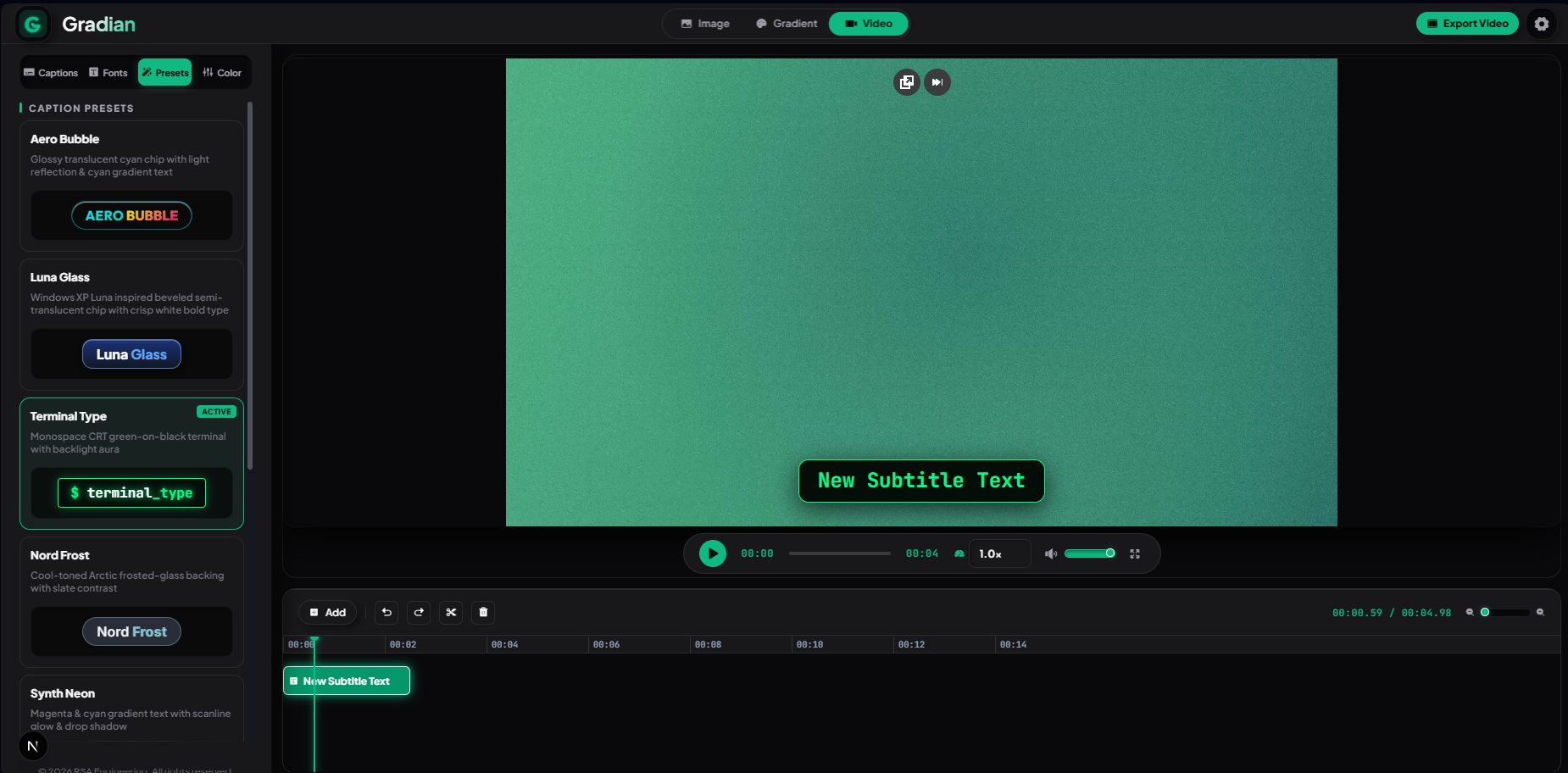1568x773 pixels.
Task: Click the 00:12 mark on the timeline ruler
Action: 911,645
